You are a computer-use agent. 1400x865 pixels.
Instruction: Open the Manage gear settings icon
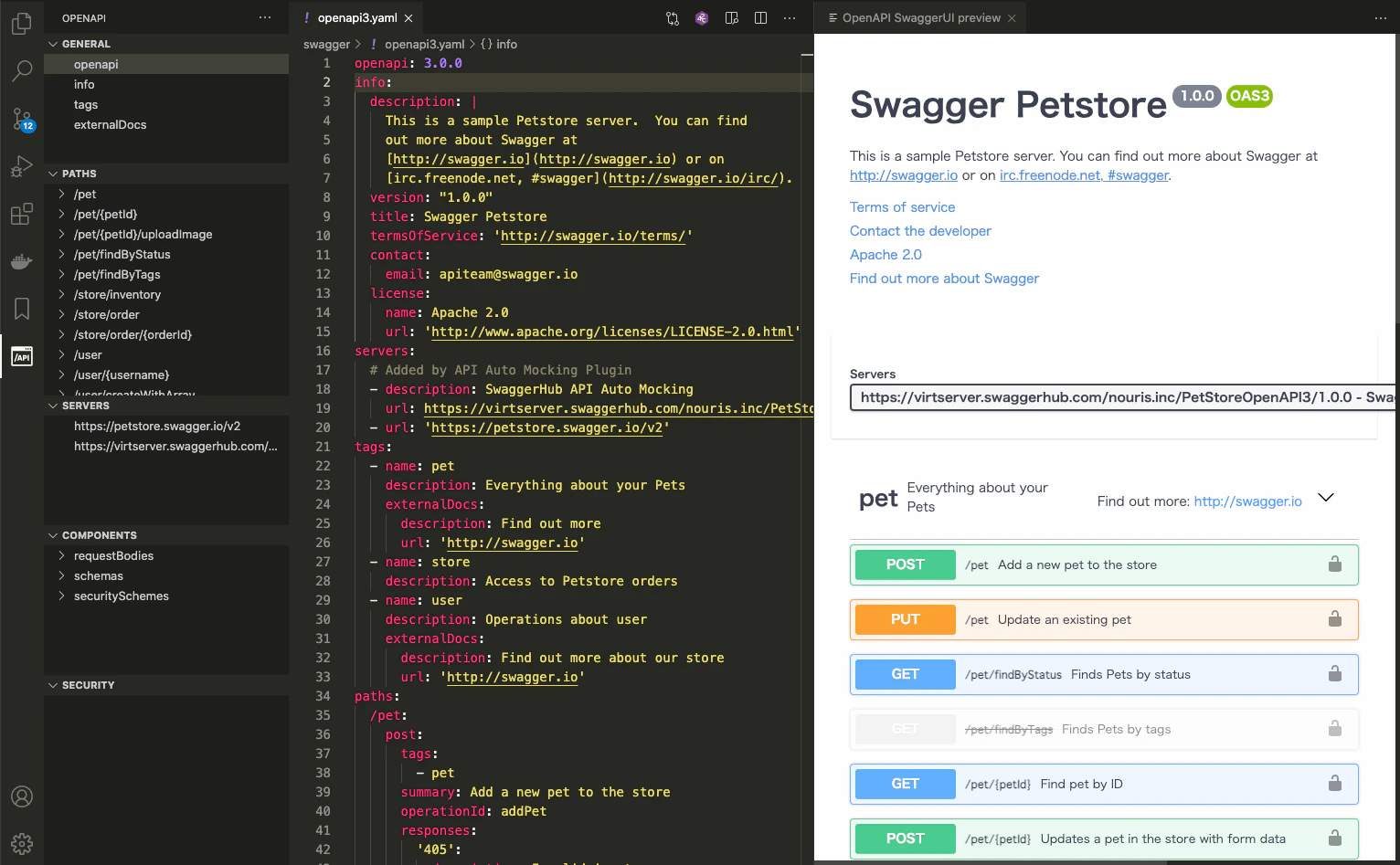pos(22,844)
